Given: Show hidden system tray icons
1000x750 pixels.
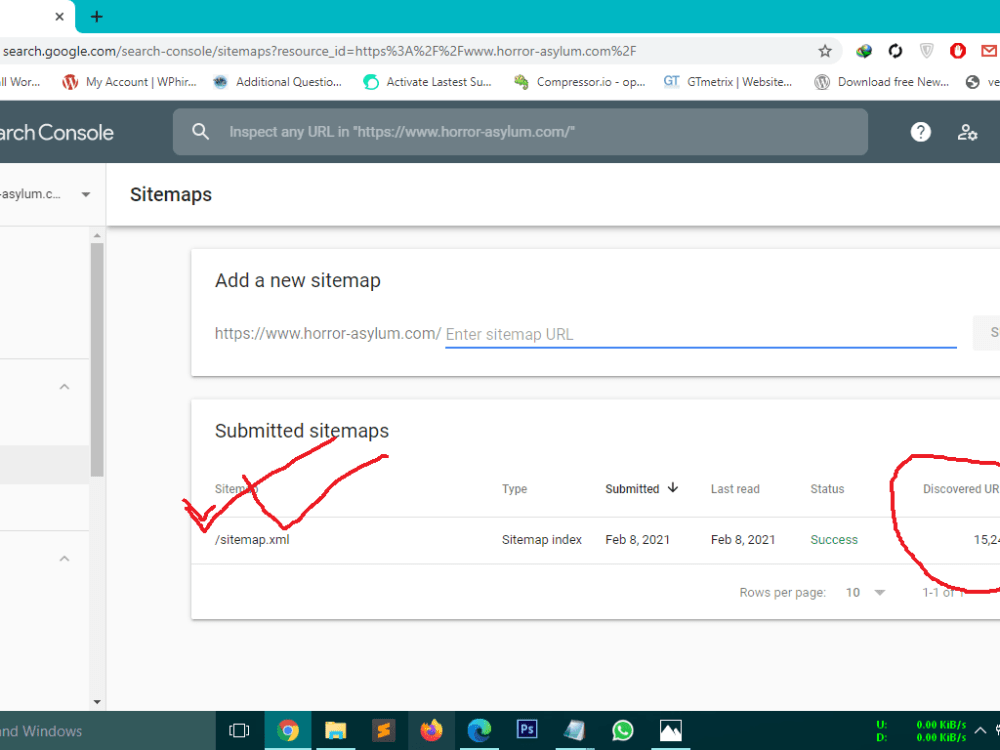Looking at the screenshot, I should [980, 730].
